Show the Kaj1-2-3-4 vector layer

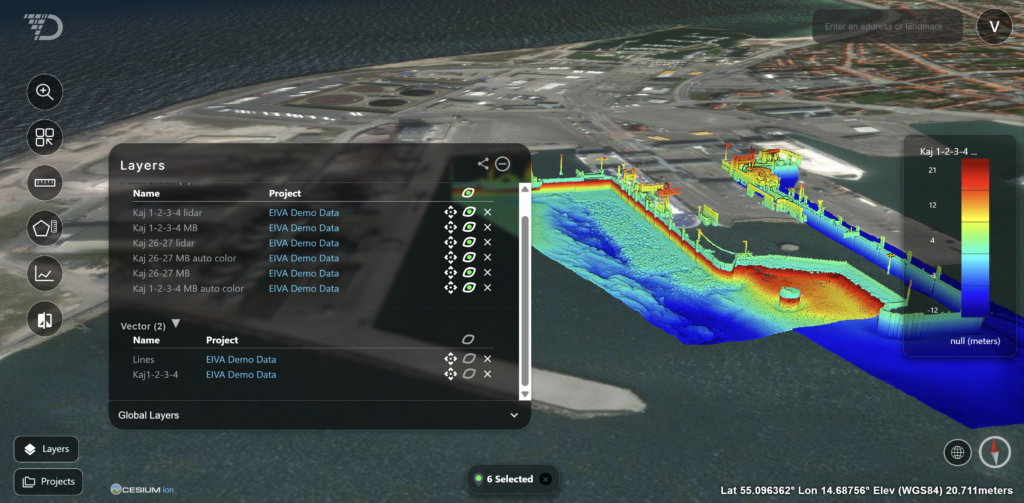(468, 374)
